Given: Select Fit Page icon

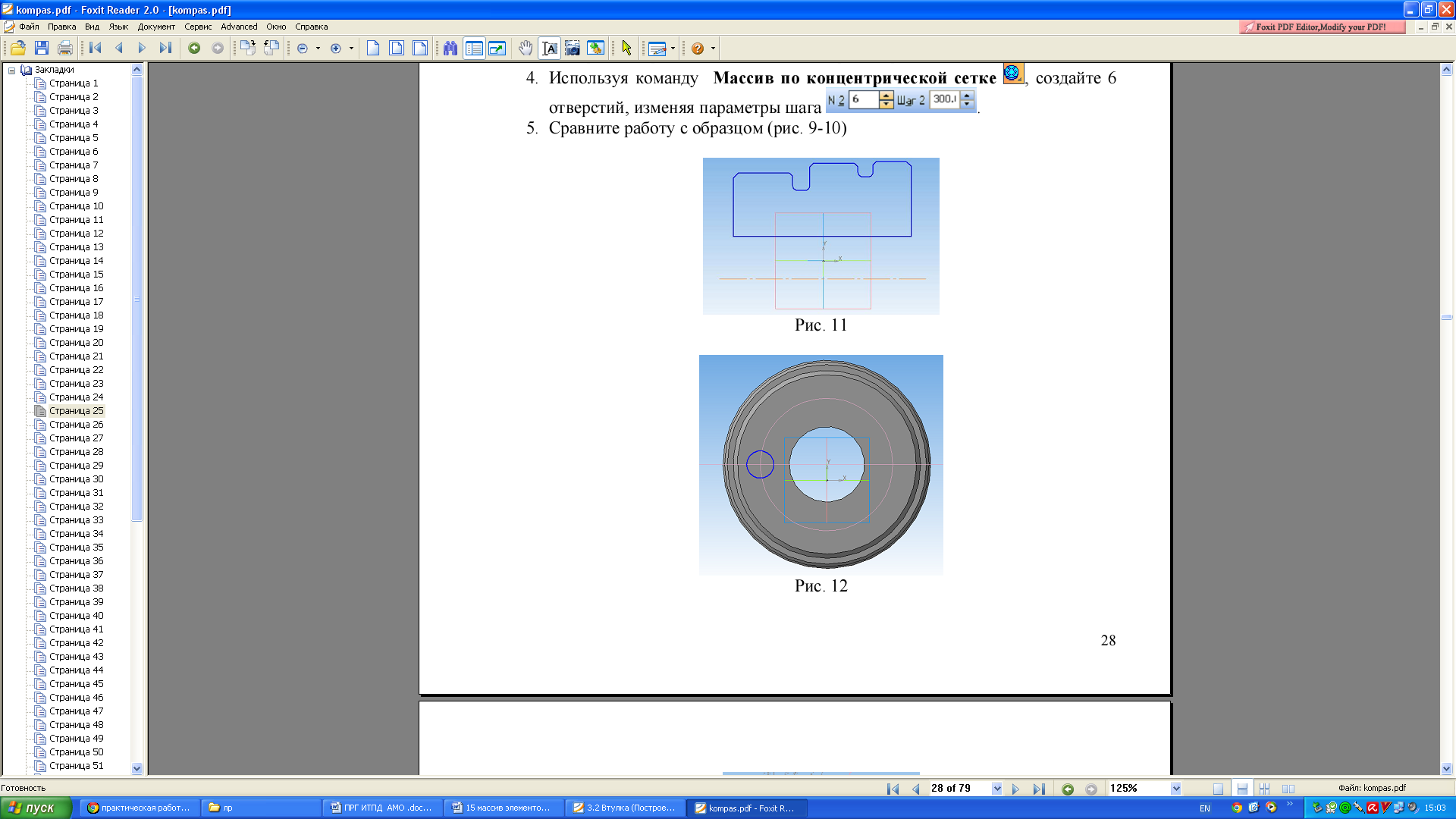Looking at the screenshot, I should click(397, 49).
